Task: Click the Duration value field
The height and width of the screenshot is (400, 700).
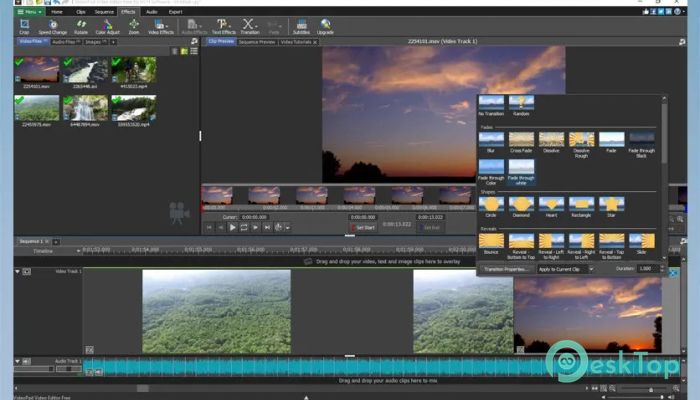Action: pyautogui.click(x=648, y=269)
